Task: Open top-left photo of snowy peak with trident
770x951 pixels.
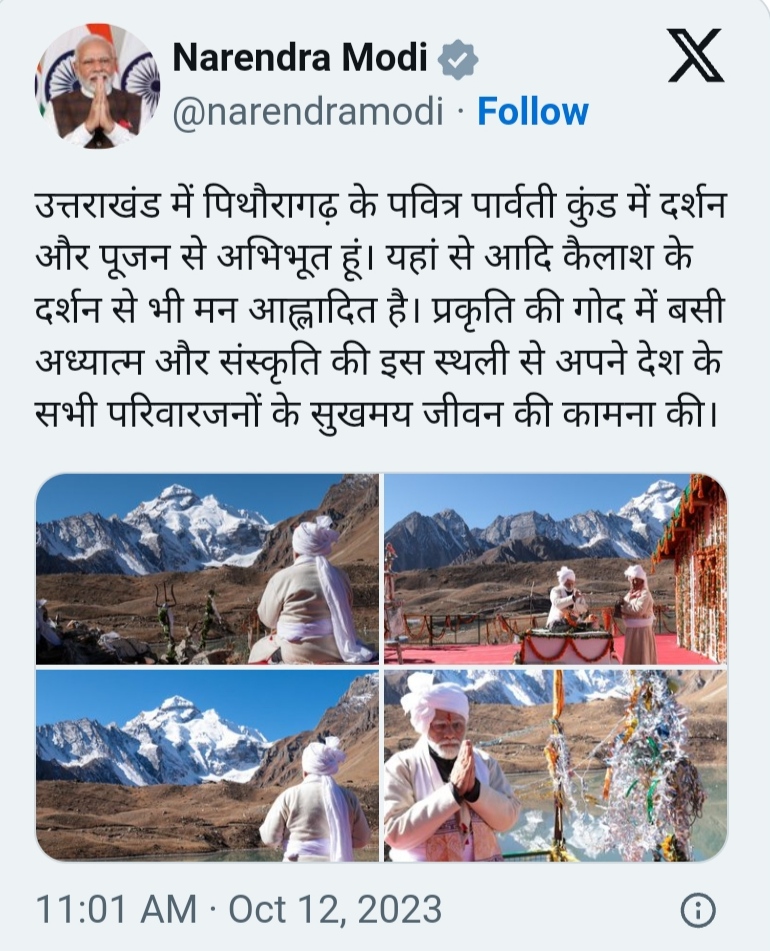Action: (x=207, y=569)
